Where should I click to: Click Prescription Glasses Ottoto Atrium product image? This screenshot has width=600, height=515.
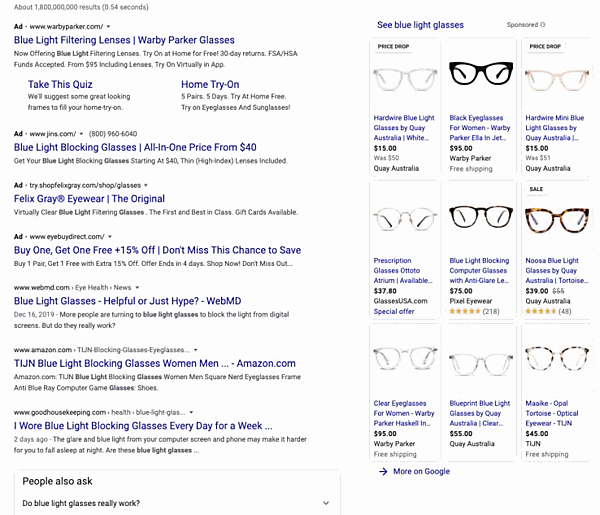(x=405, y=219)
